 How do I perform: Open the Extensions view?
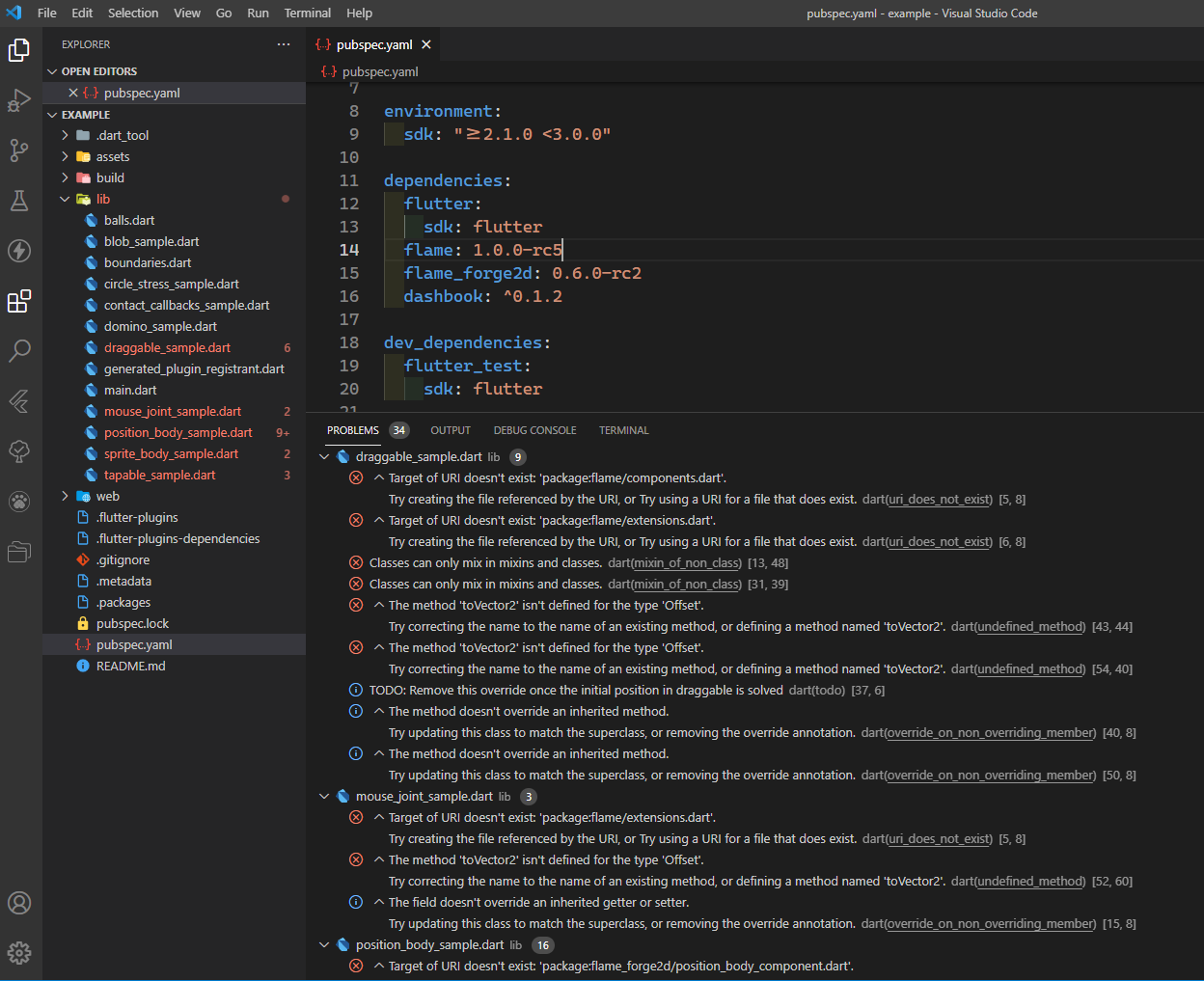[x=19, y=301]
